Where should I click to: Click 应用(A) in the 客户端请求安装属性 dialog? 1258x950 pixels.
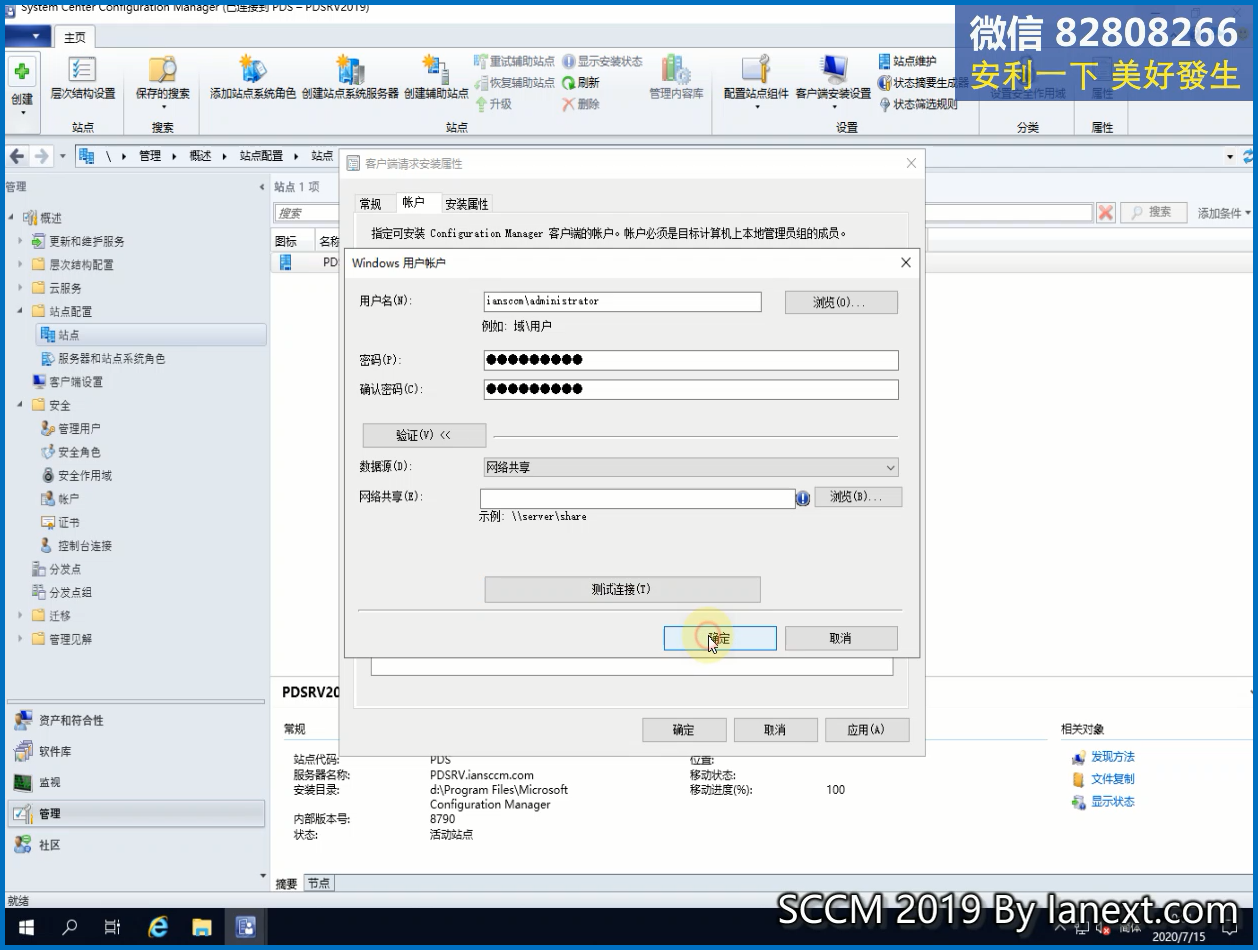pos(866,730)
